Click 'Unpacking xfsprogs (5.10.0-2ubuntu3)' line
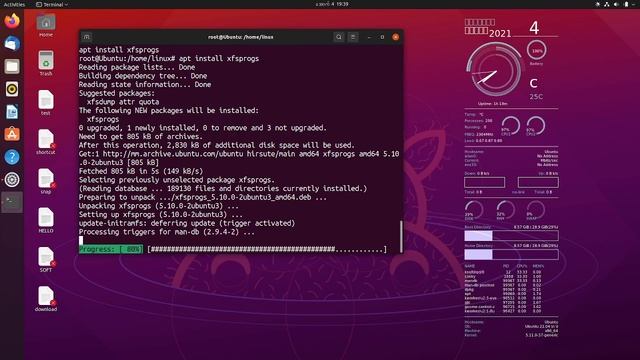Screen dimensions: 640x360 [x=159, y=206]
